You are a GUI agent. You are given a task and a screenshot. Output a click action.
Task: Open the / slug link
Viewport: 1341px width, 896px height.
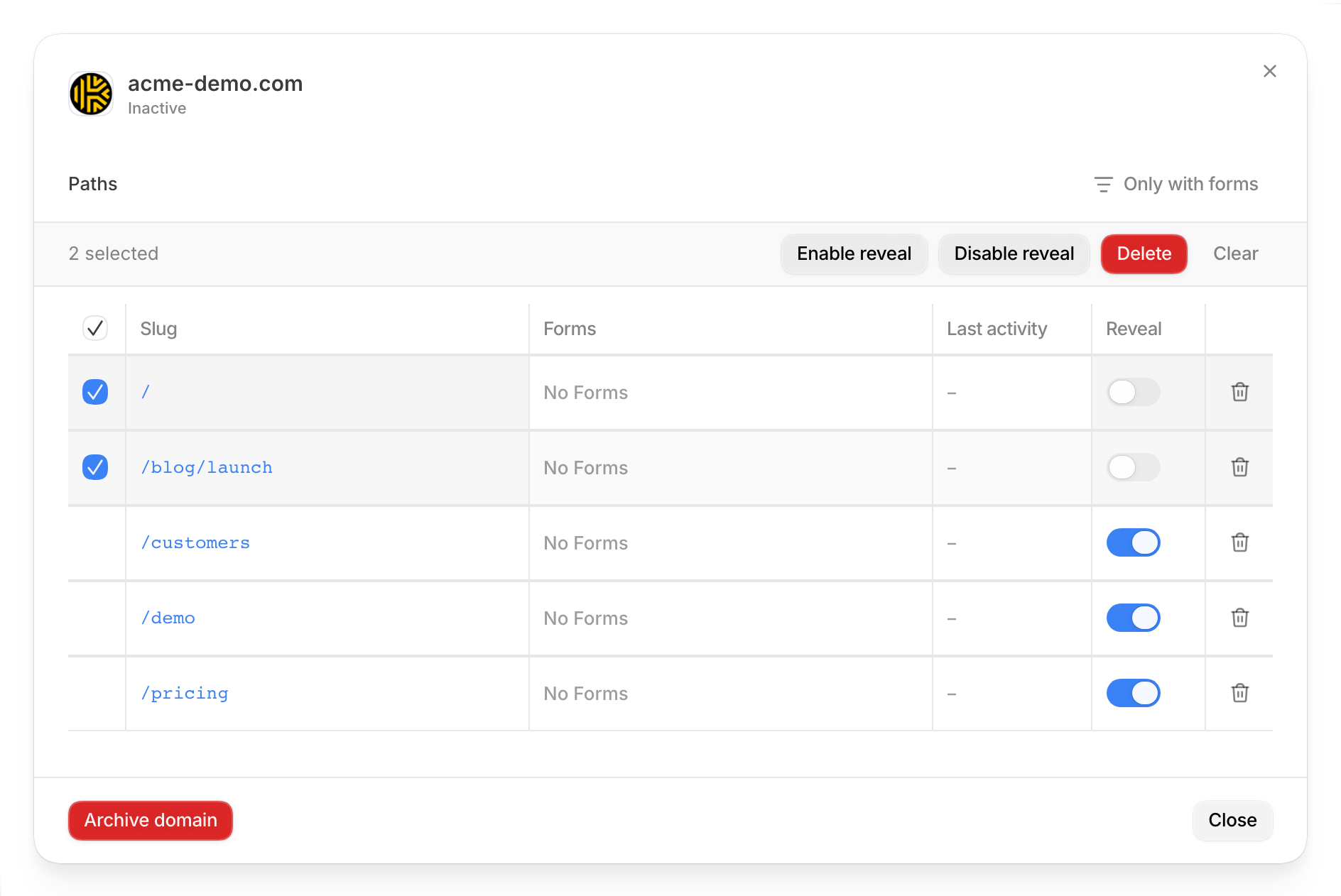coord(146,392)
